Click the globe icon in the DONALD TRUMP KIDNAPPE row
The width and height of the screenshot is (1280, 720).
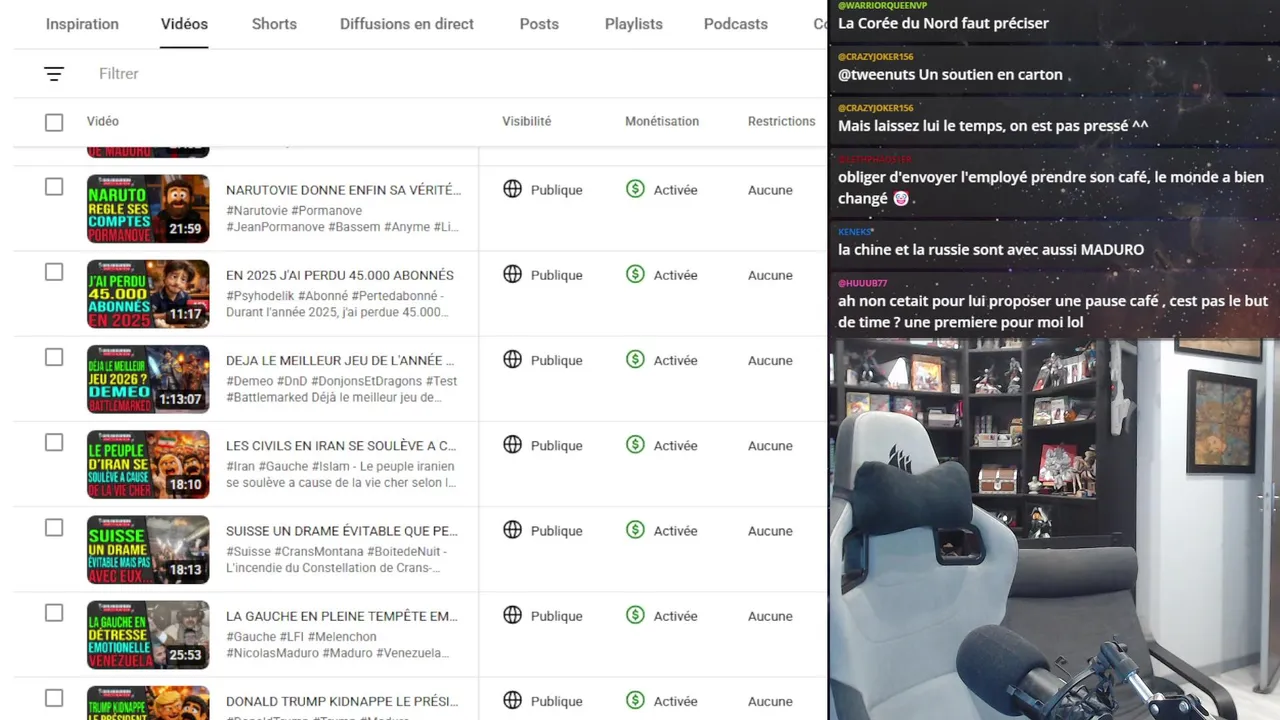coord(512,699)
